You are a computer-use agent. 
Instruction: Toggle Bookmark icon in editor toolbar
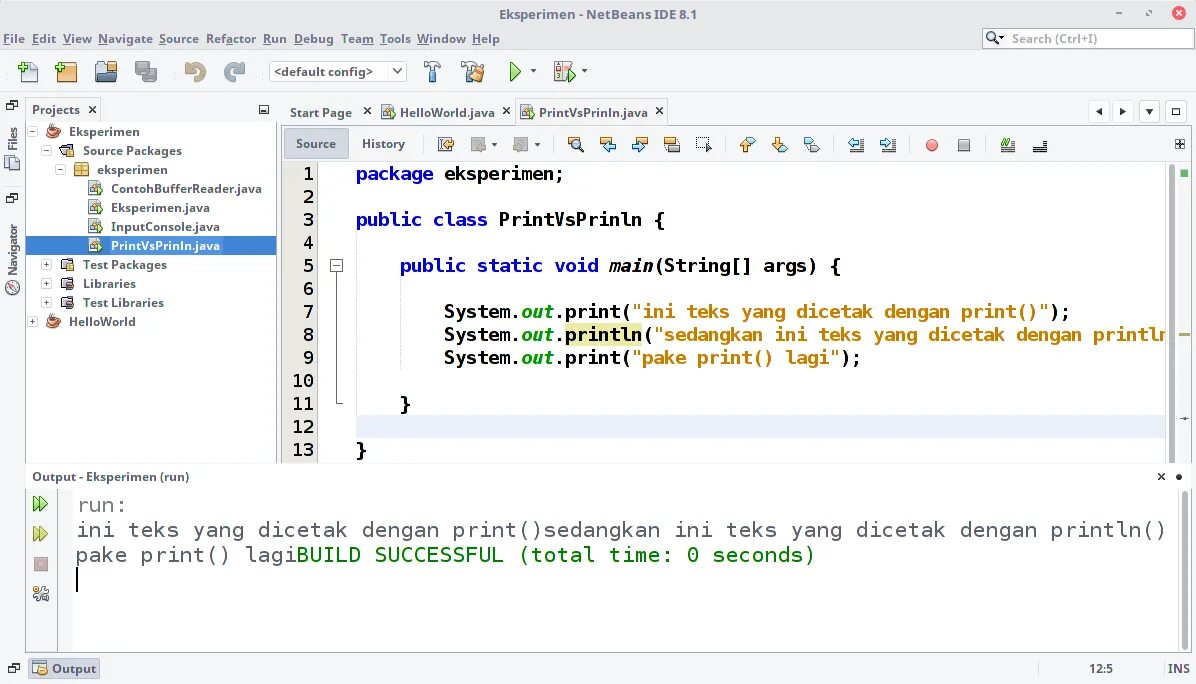[x=812, y=144]
